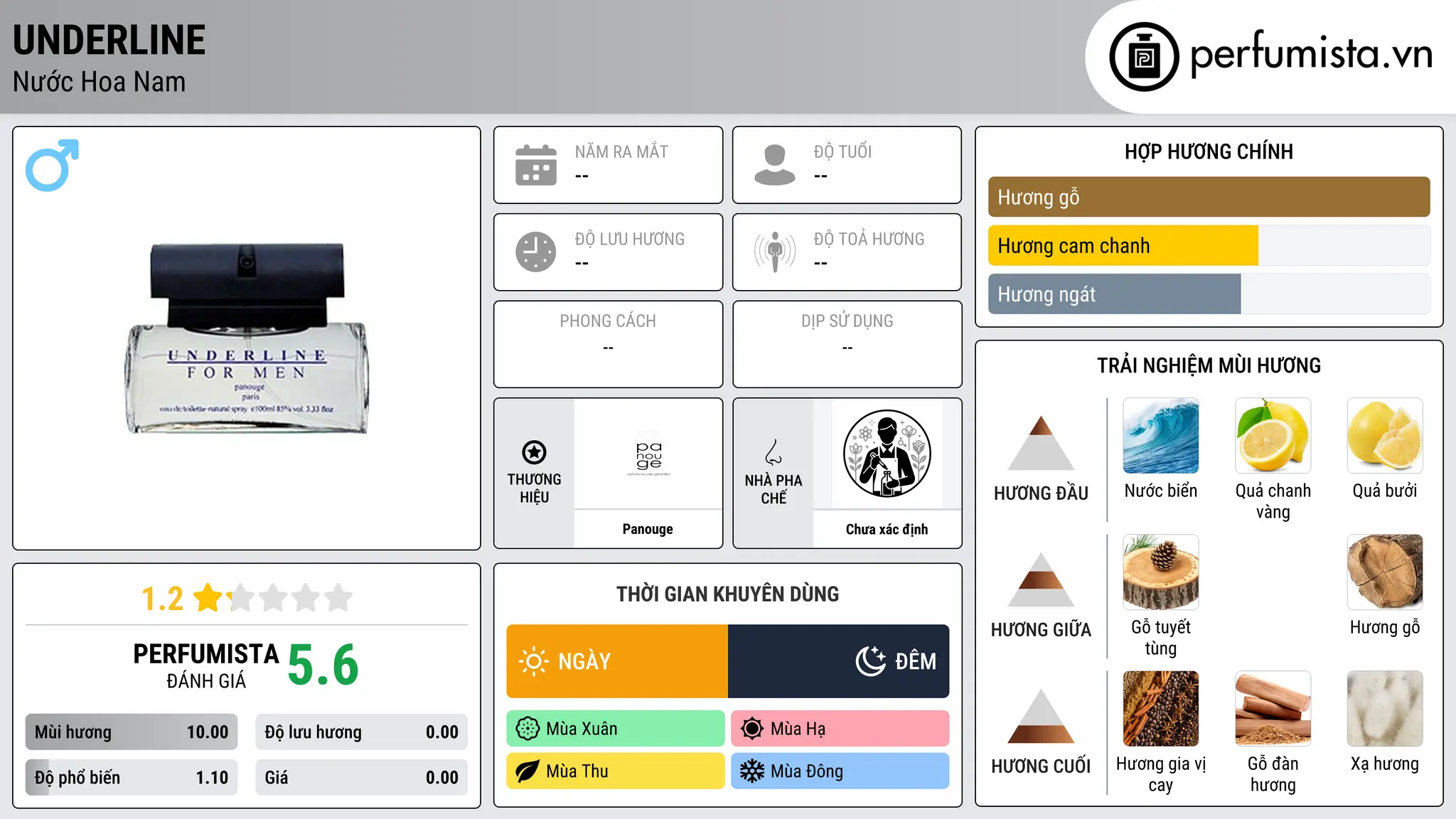The width and height of the screenshot is (1456, 819).
Task: Click the PERFUMISTA ĐÁNH GIÁ label
Action: 206,665
